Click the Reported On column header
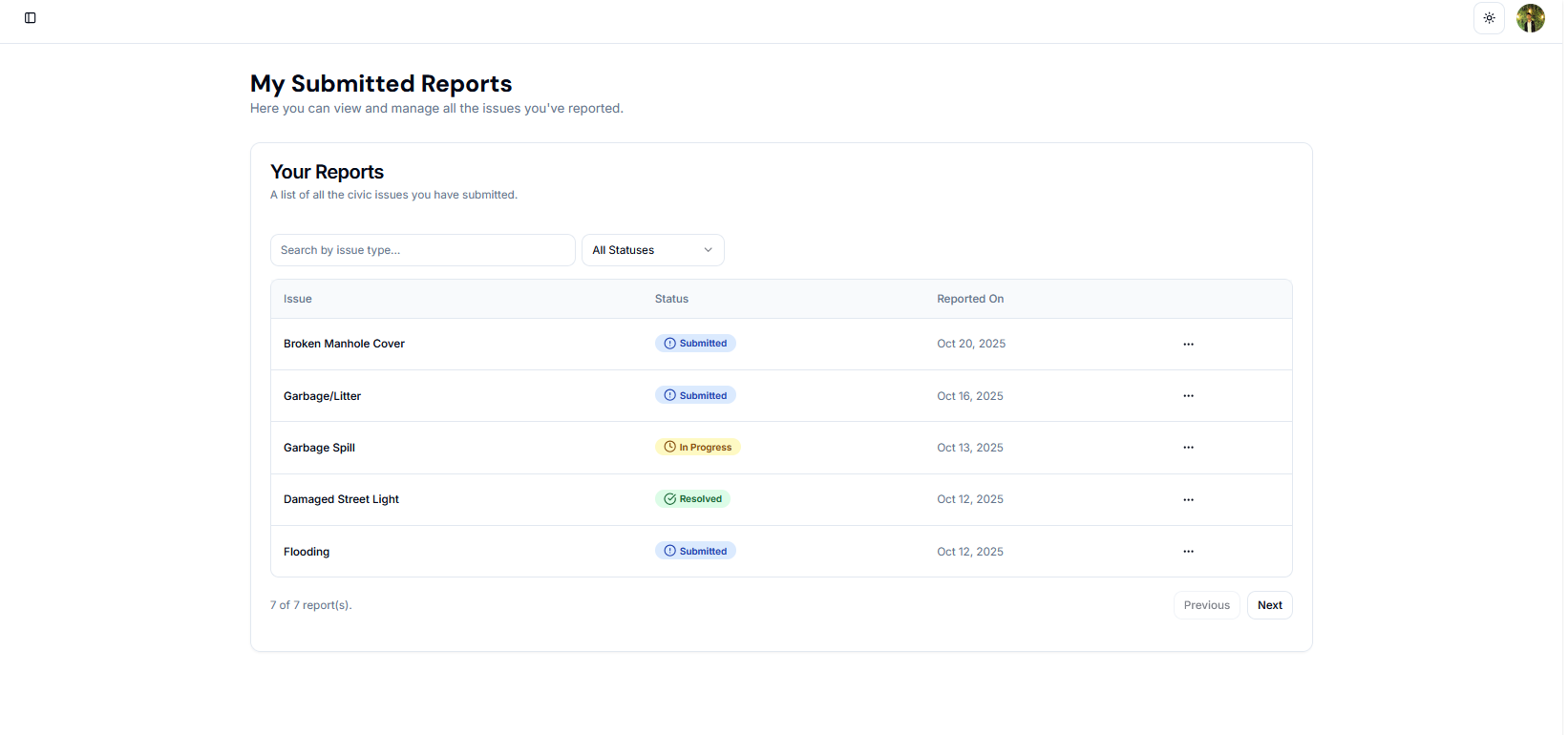 coord(970,299)
